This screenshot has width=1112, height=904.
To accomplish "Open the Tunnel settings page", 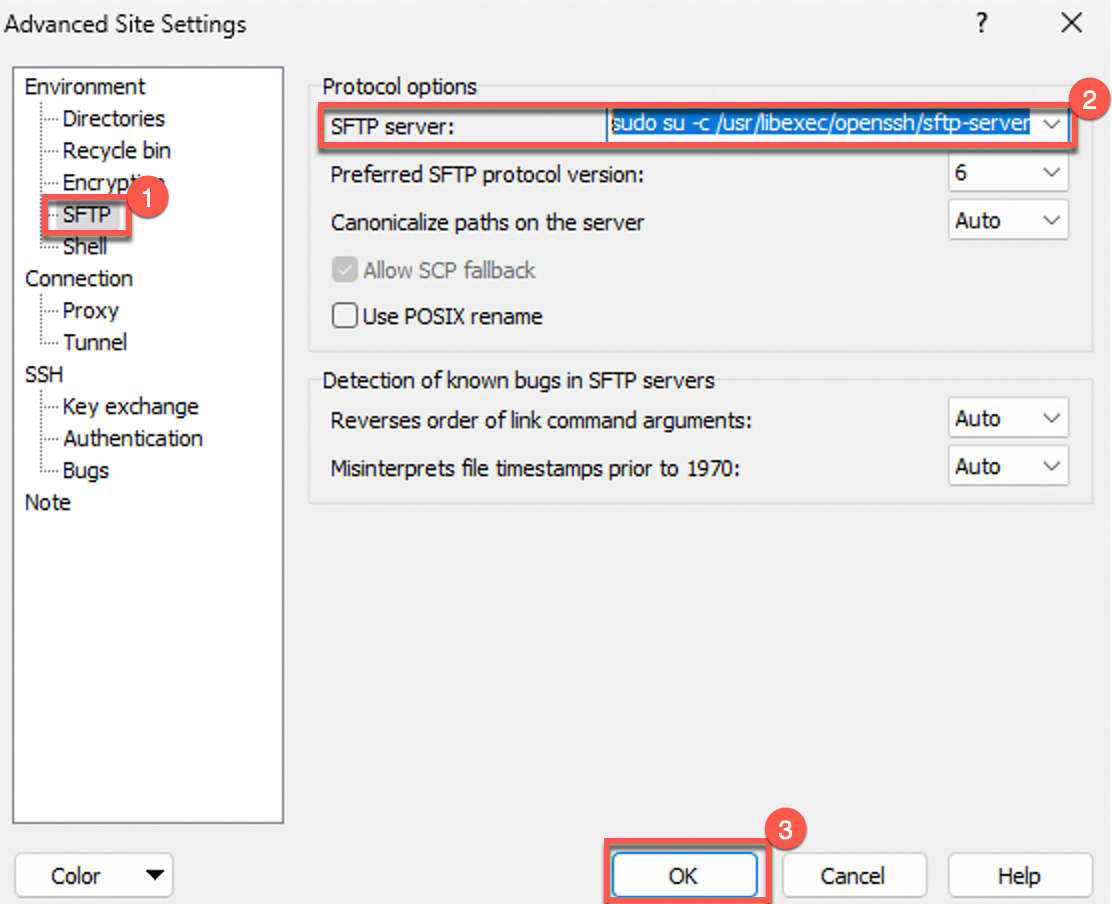I will point(95,342).
